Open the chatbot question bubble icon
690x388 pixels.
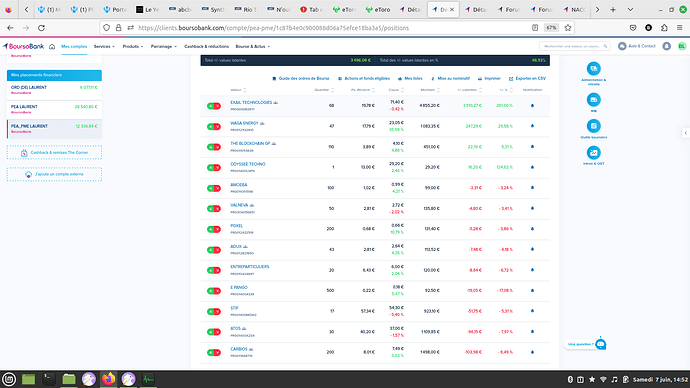pos(600,344)
